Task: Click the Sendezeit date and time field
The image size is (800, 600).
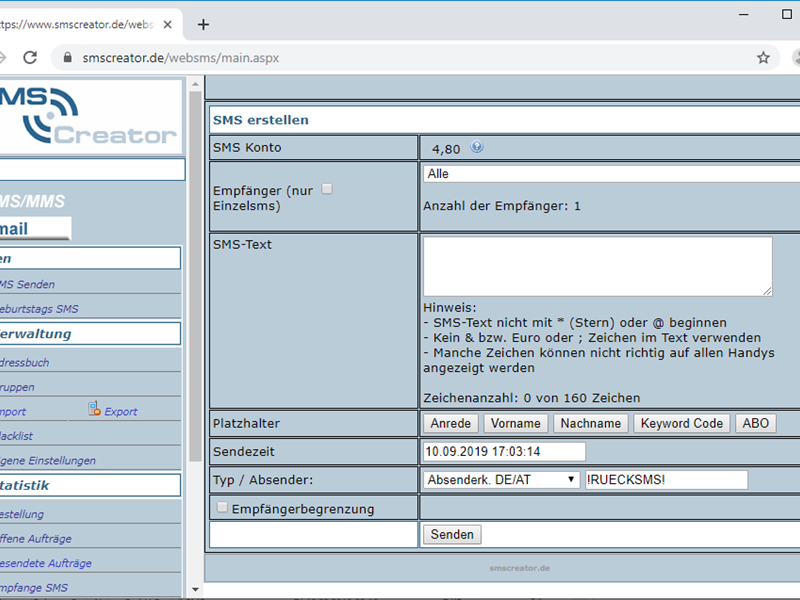Action: coord(503,452)
